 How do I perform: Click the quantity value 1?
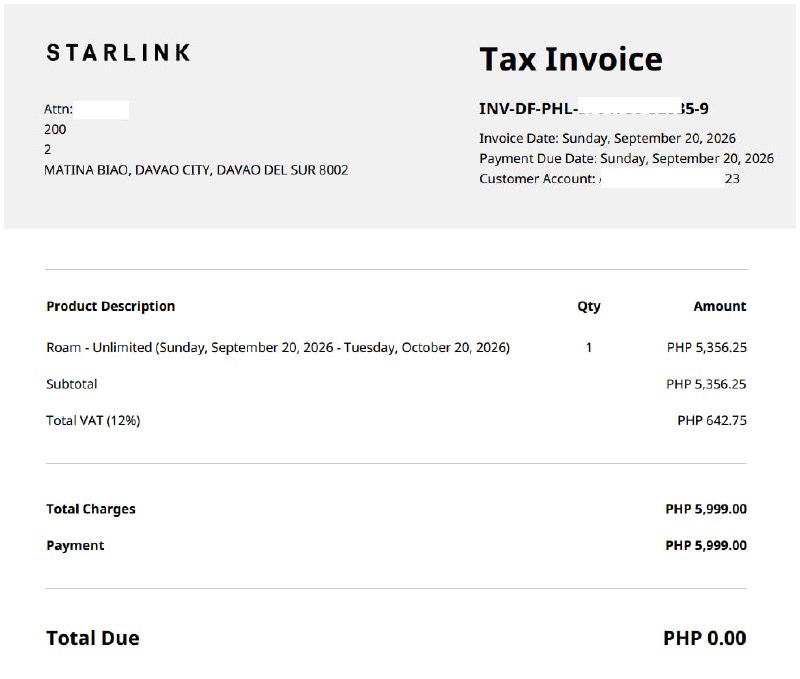(x=589, y=347)
